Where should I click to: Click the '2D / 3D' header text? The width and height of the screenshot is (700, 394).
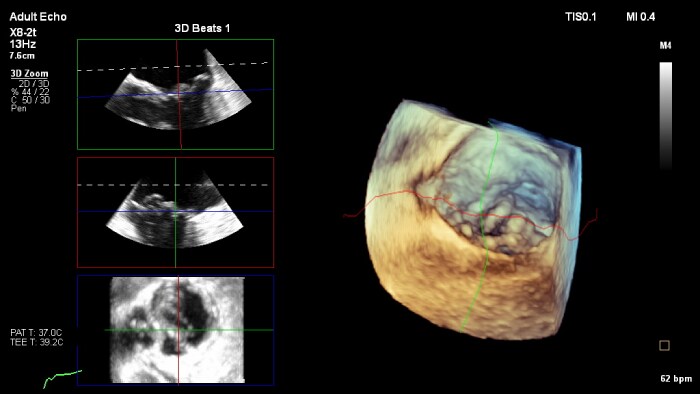[34, 84]
